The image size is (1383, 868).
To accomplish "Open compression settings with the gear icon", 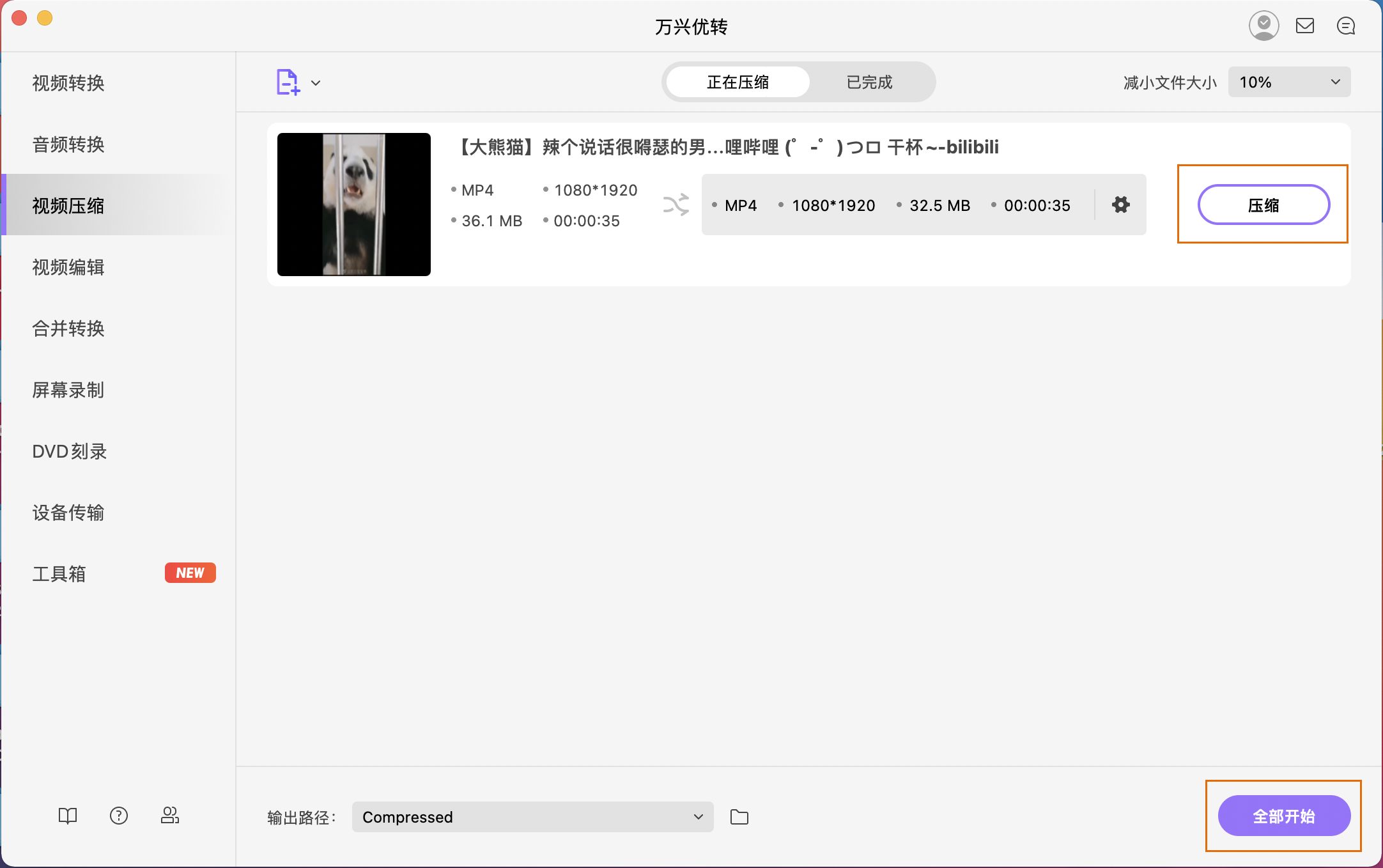I will (x=1120, y=205).
